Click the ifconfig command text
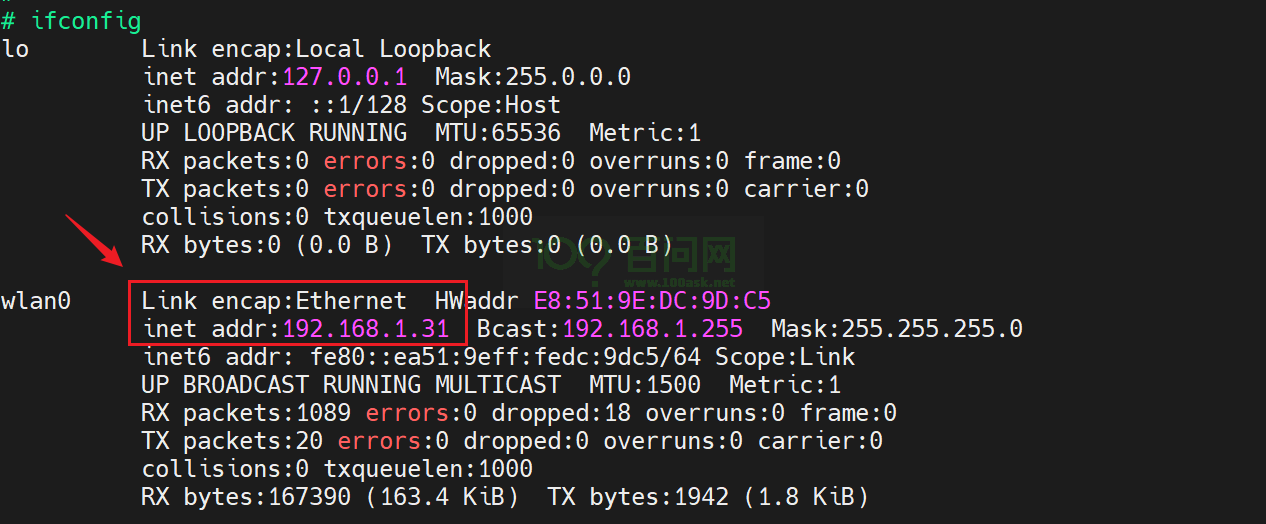Viewport: 1266px width, 524px height. coord(86,20)
